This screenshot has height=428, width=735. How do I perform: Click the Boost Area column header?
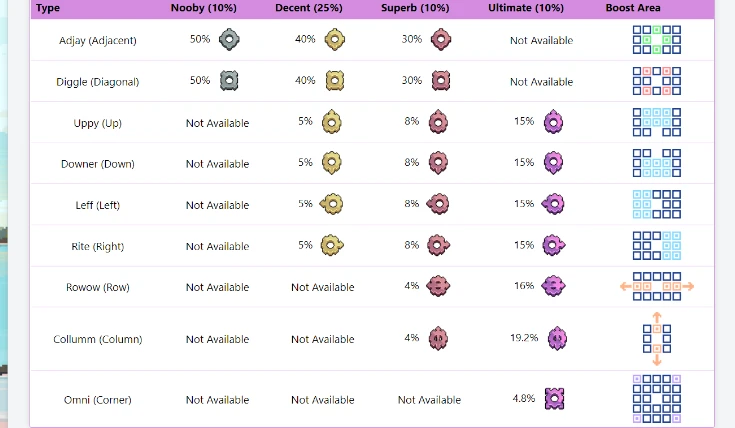(x=633, y=8)
